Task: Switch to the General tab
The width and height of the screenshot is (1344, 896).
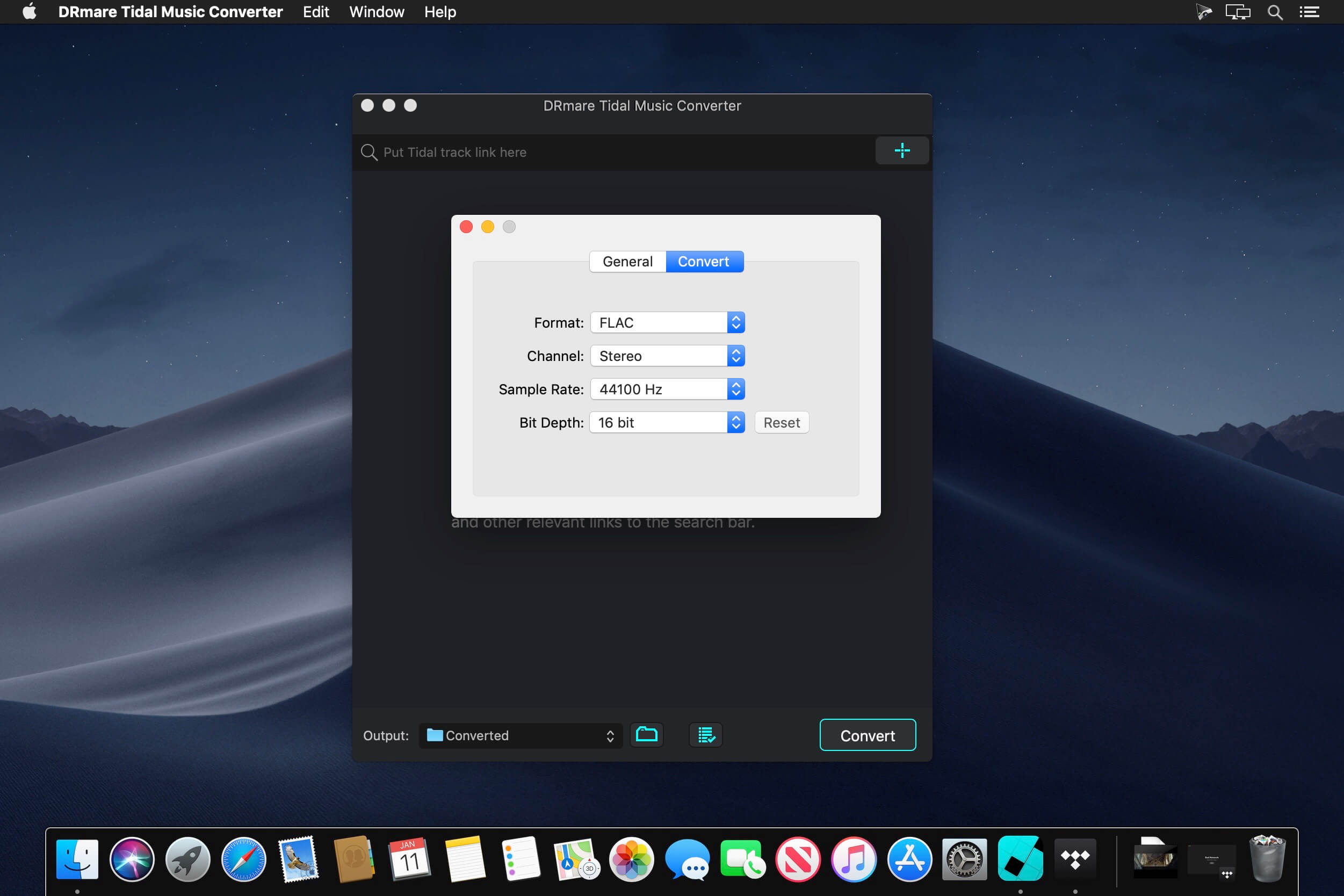Action: [x=627, y=261]
